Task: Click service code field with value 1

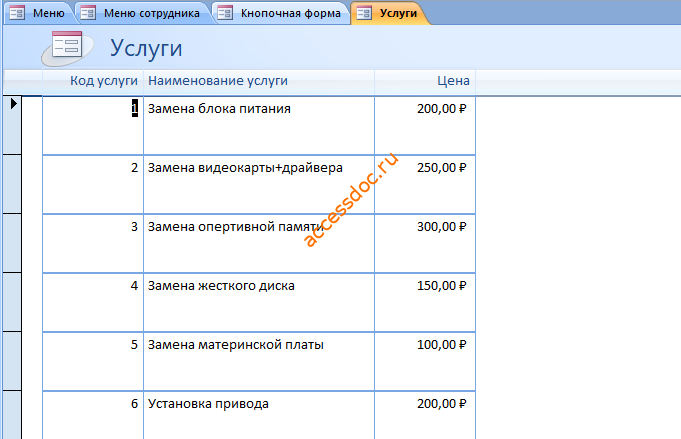Action: [93, 125]
